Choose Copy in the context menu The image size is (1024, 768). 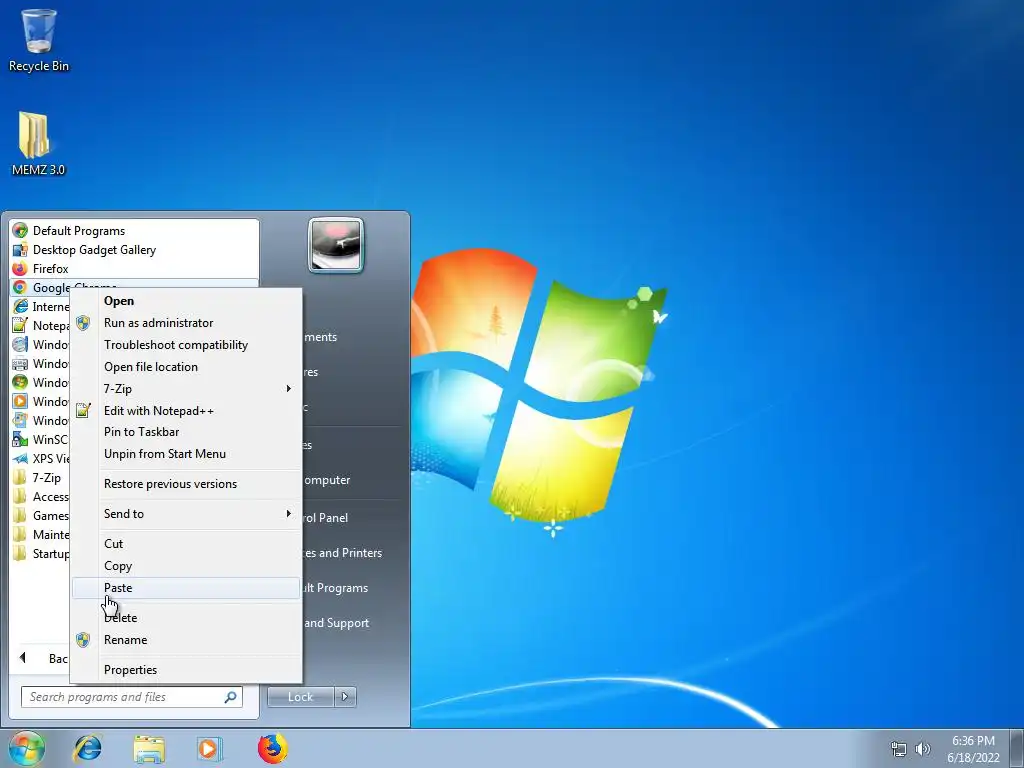(x=185, y=566)
